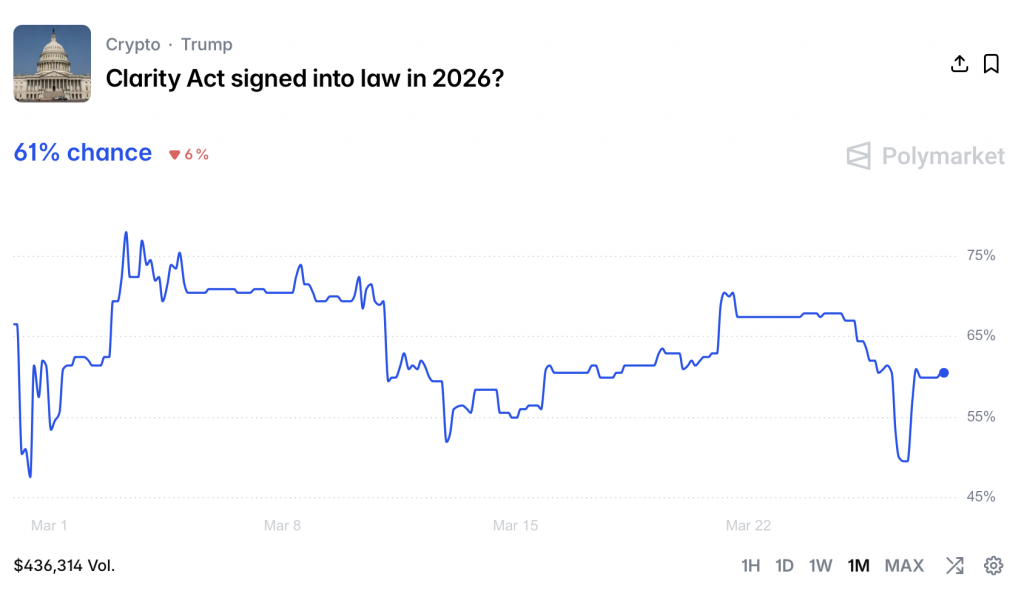
Task: Click the red down-triangle 6% indicator
Action: coord(189,155)
